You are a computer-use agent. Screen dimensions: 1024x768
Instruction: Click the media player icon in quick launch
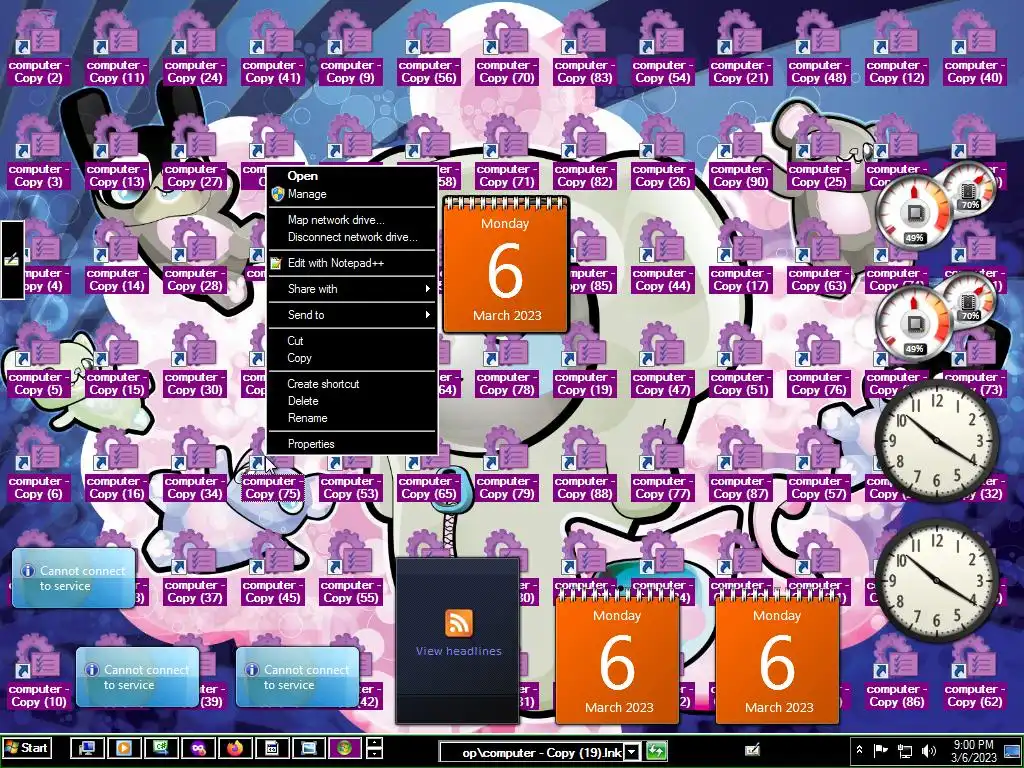point(124,748)
